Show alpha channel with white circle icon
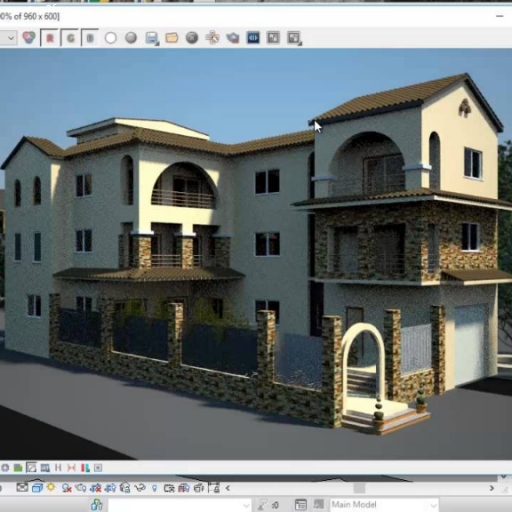 point(111,38)
